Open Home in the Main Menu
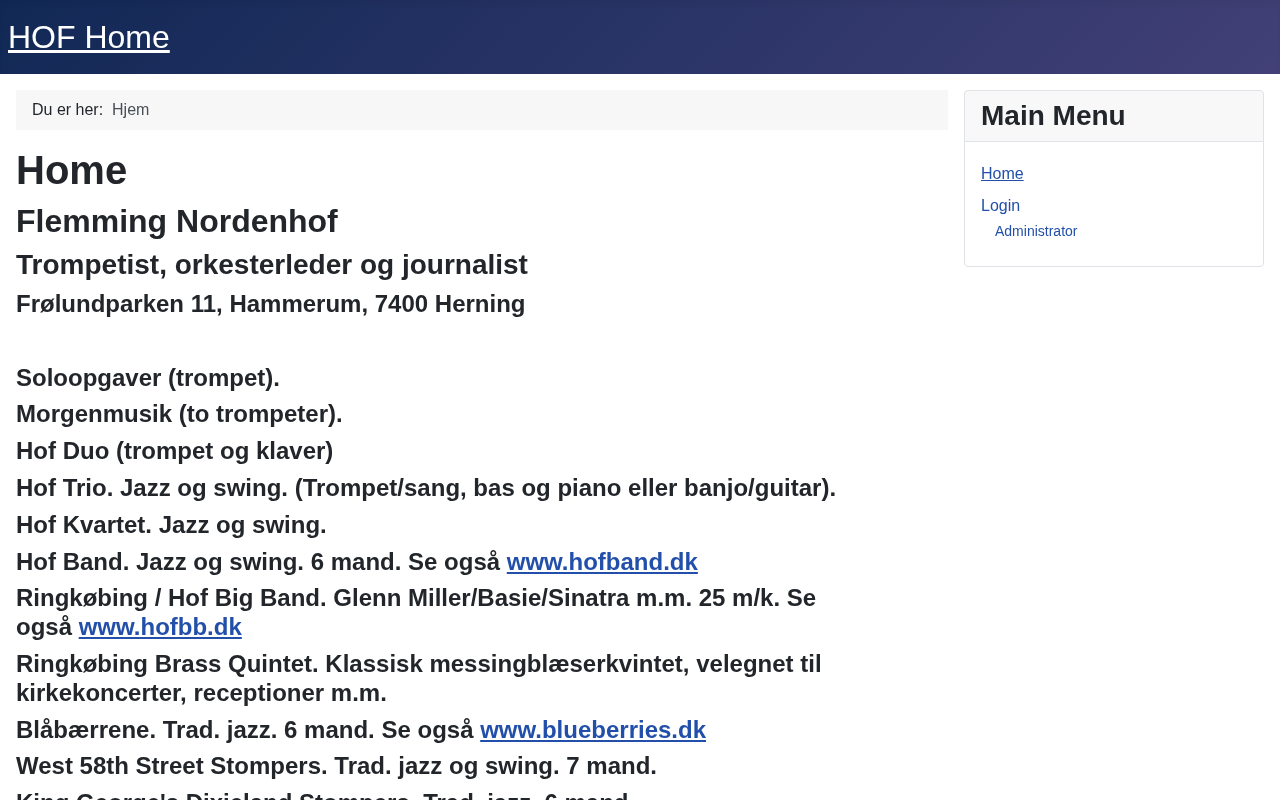1280x800 pixels. click(x=1002, y=174)
